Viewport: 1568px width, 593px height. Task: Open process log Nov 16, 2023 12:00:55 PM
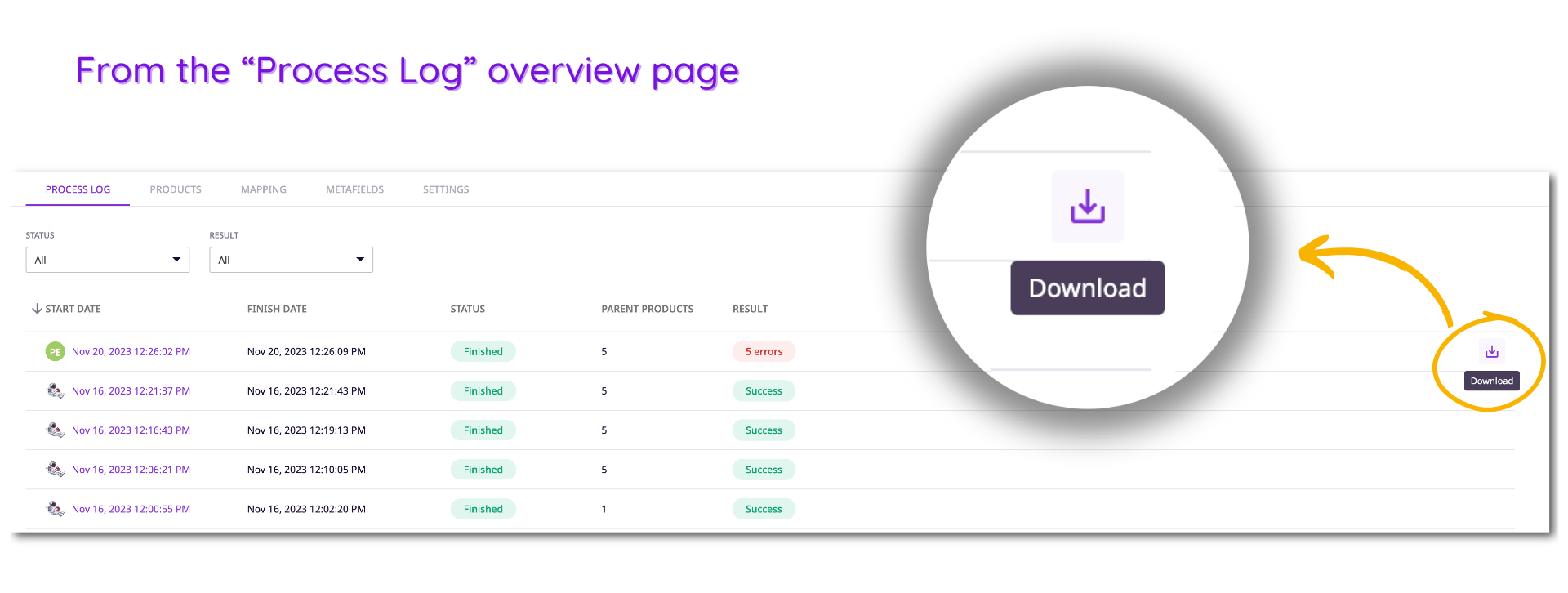tap(131, 509)
